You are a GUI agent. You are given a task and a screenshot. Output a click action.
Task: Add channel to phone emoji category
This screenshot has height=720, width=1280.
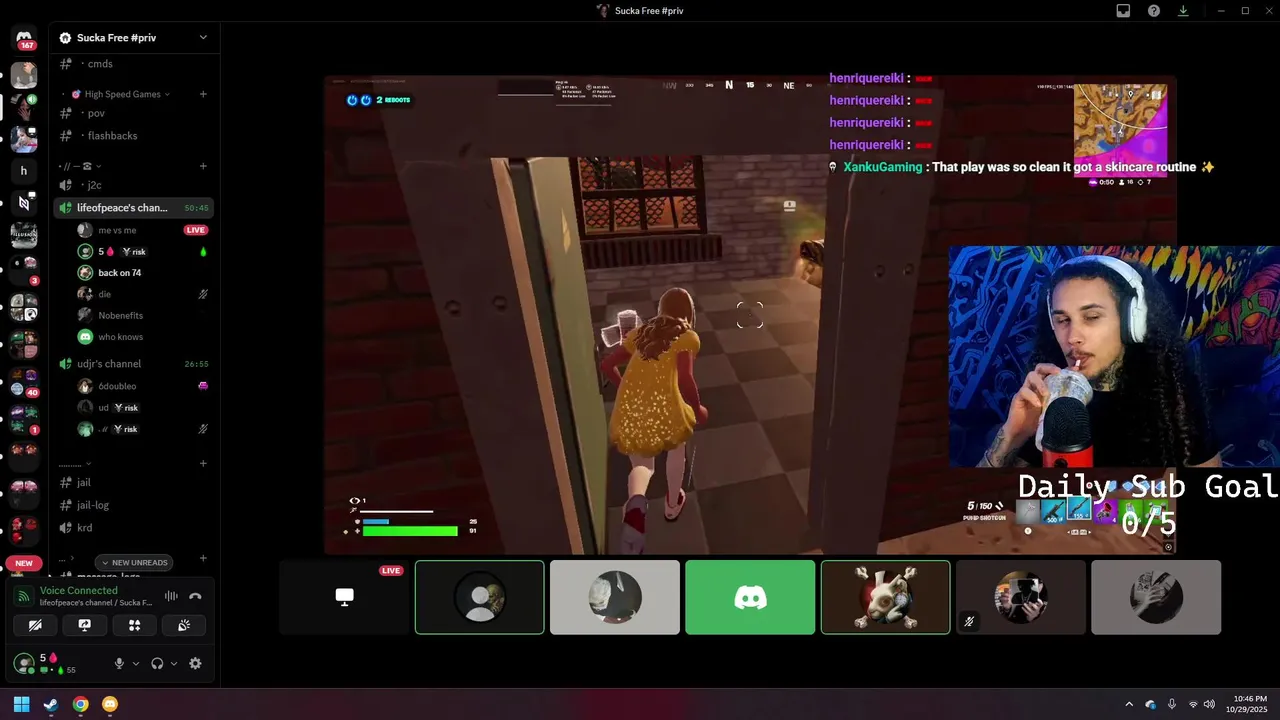click(x=203, y=166)
